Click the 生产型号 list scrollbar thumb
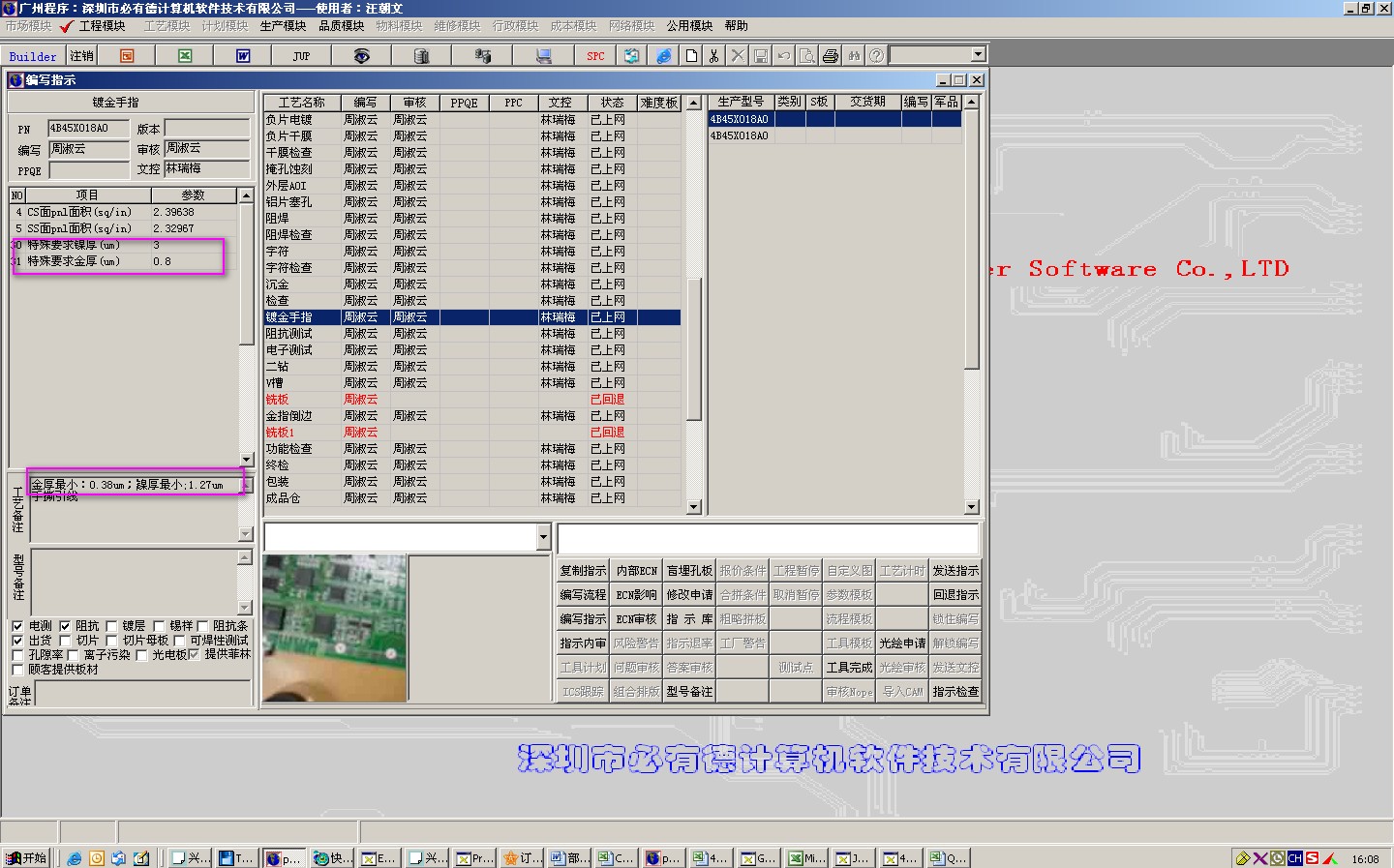 (x=972, y=238)
